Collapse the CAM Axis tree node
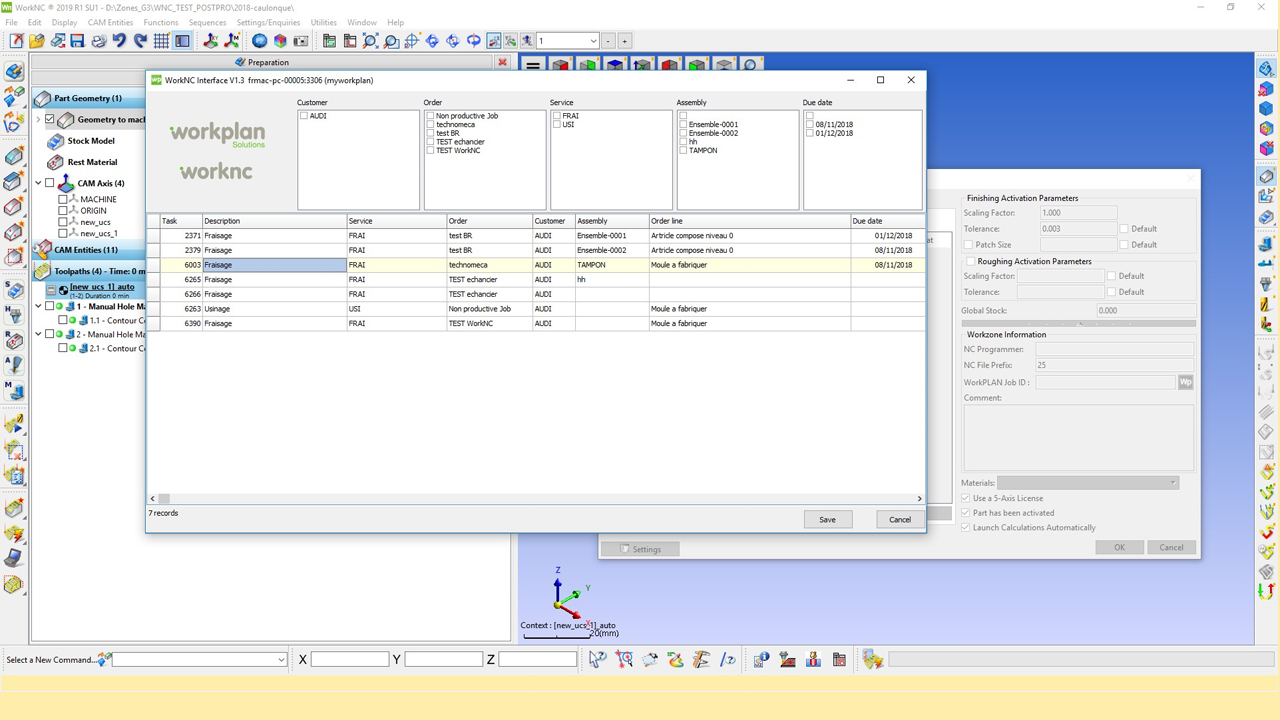The width and height of the screenshot is (1280, 720). pos(38,183)
